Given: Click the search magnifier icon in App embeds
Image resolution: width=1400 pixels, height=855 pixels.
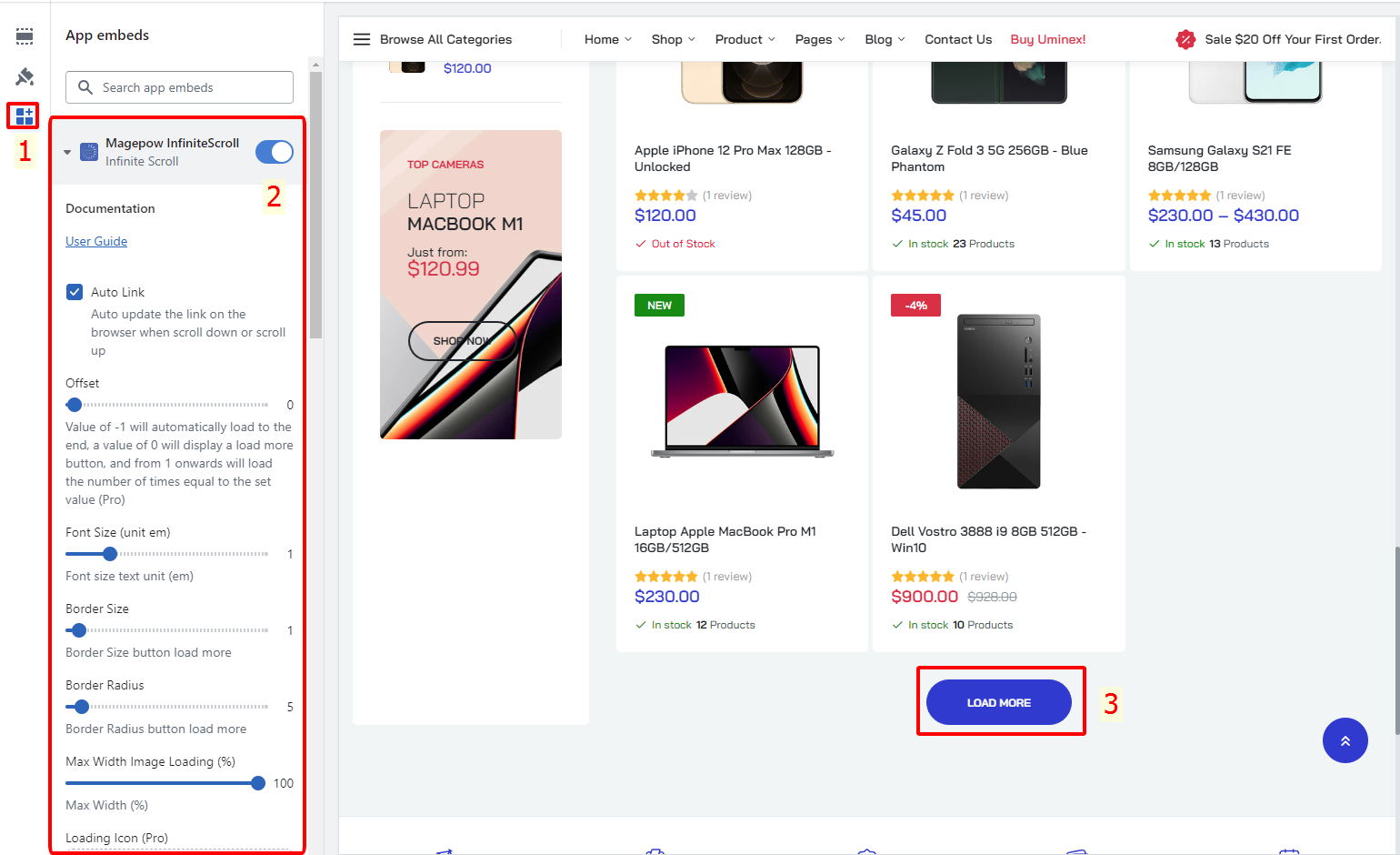Looking at the screenshot, I should (85, 87).
